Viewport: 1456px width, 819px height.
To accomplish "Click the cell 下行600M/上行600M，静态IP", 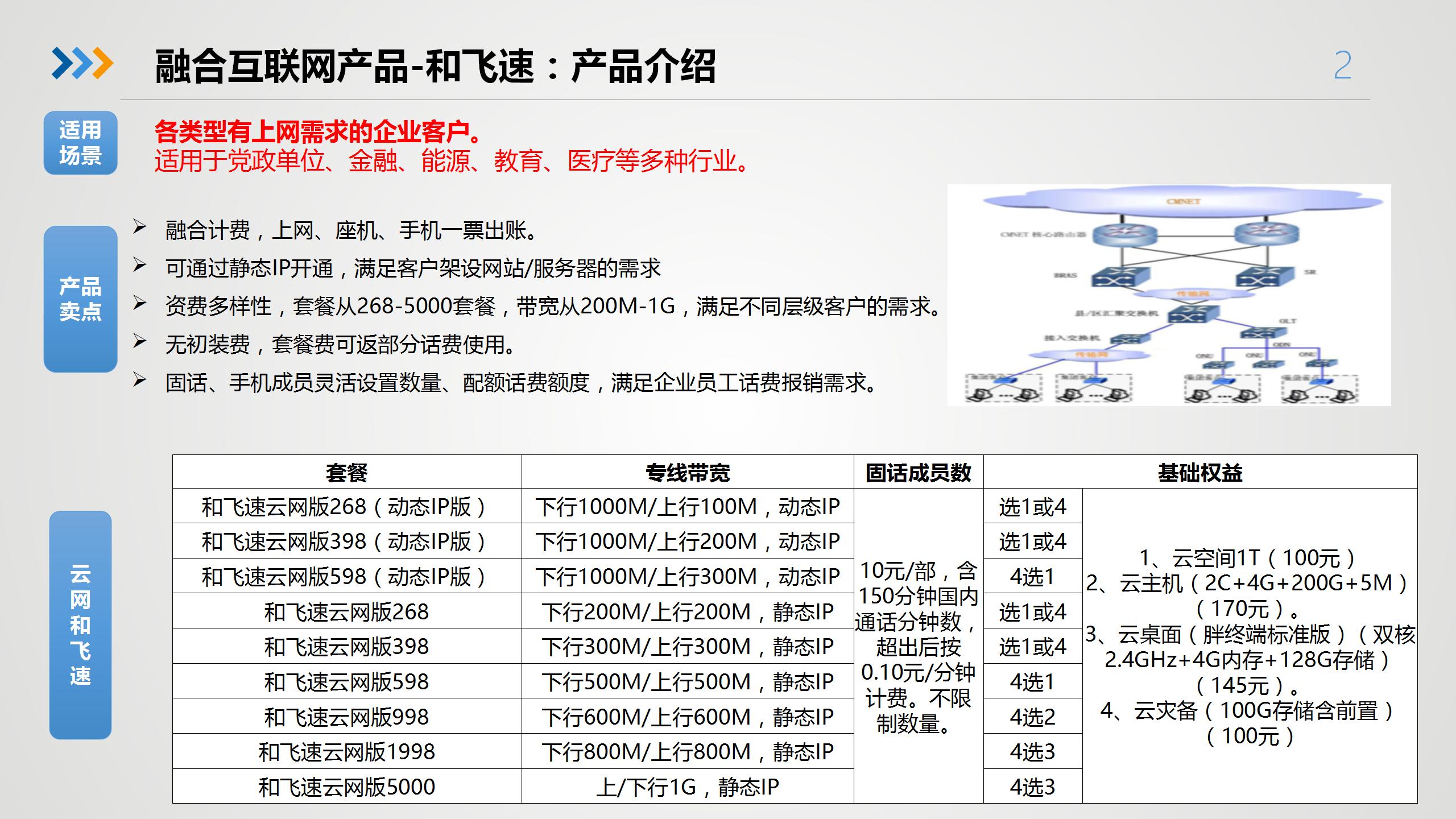I will click(x=688, y=717).
